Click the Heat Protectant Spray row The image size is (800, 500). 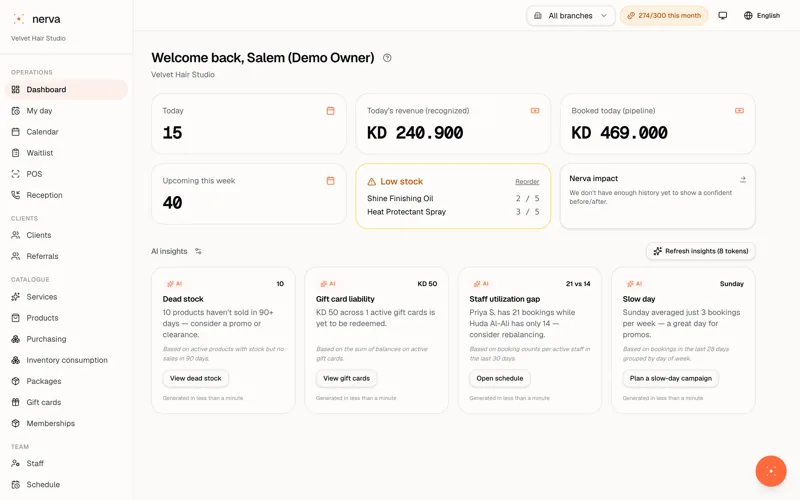coord(453,212)
